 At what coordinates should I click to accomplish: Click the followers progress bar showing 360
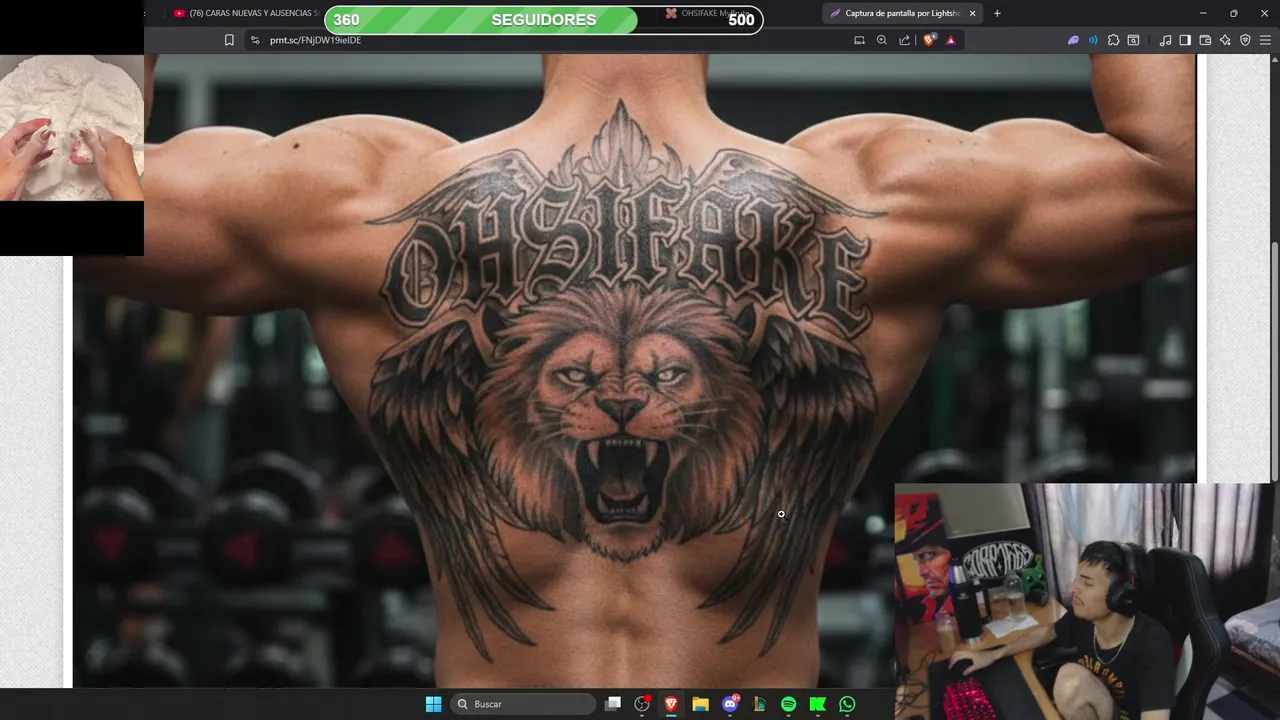pos(543,20)
